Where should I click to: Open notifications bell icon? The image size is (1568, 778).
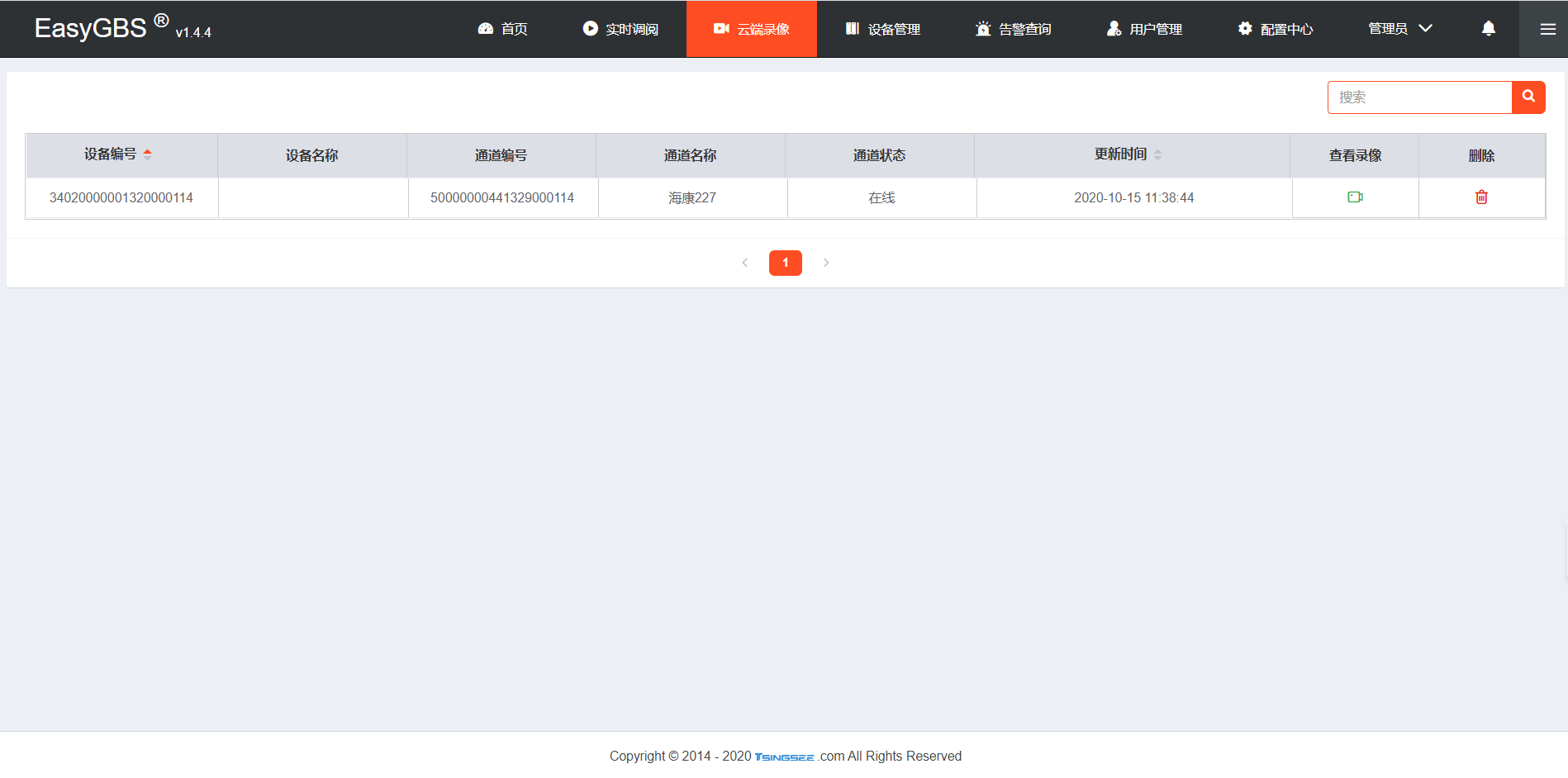coord(1488,29)
